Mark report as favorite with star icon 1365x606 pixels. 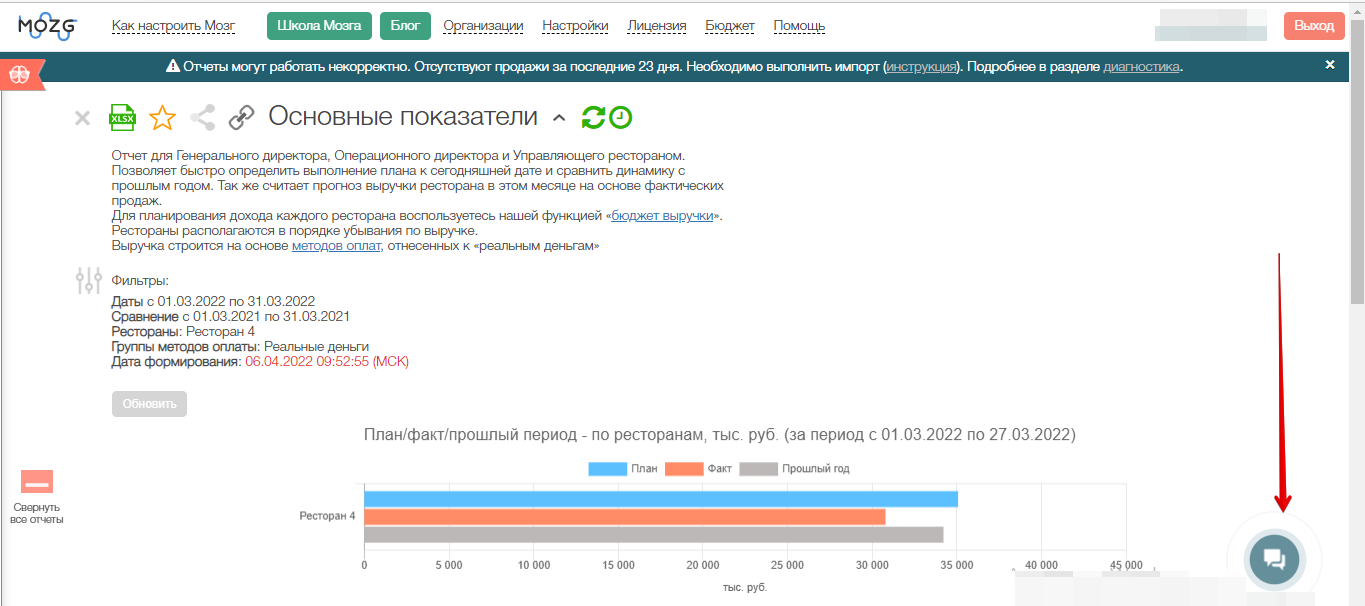pos(162,118)
